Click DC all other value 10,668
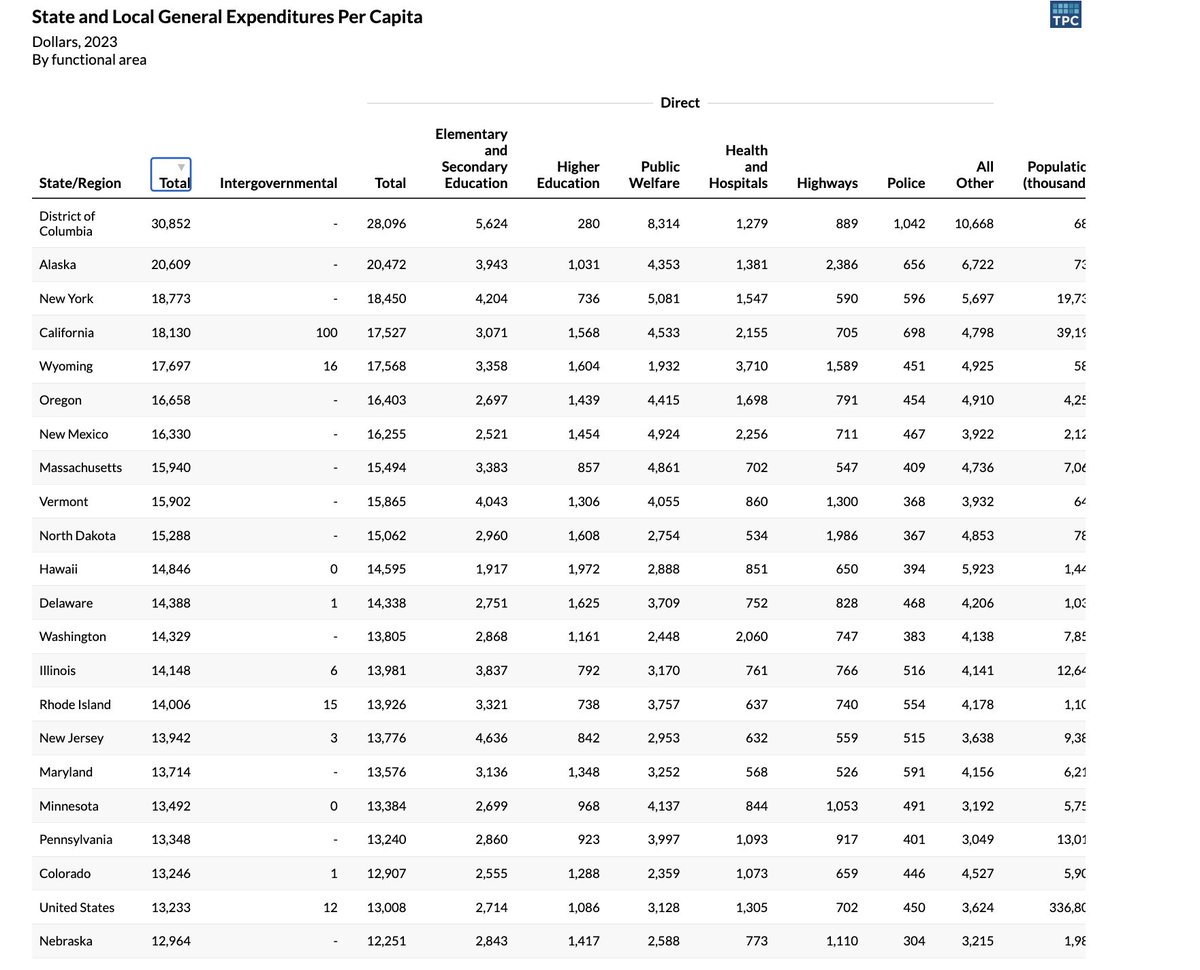1200x970 pixels. 974,224
